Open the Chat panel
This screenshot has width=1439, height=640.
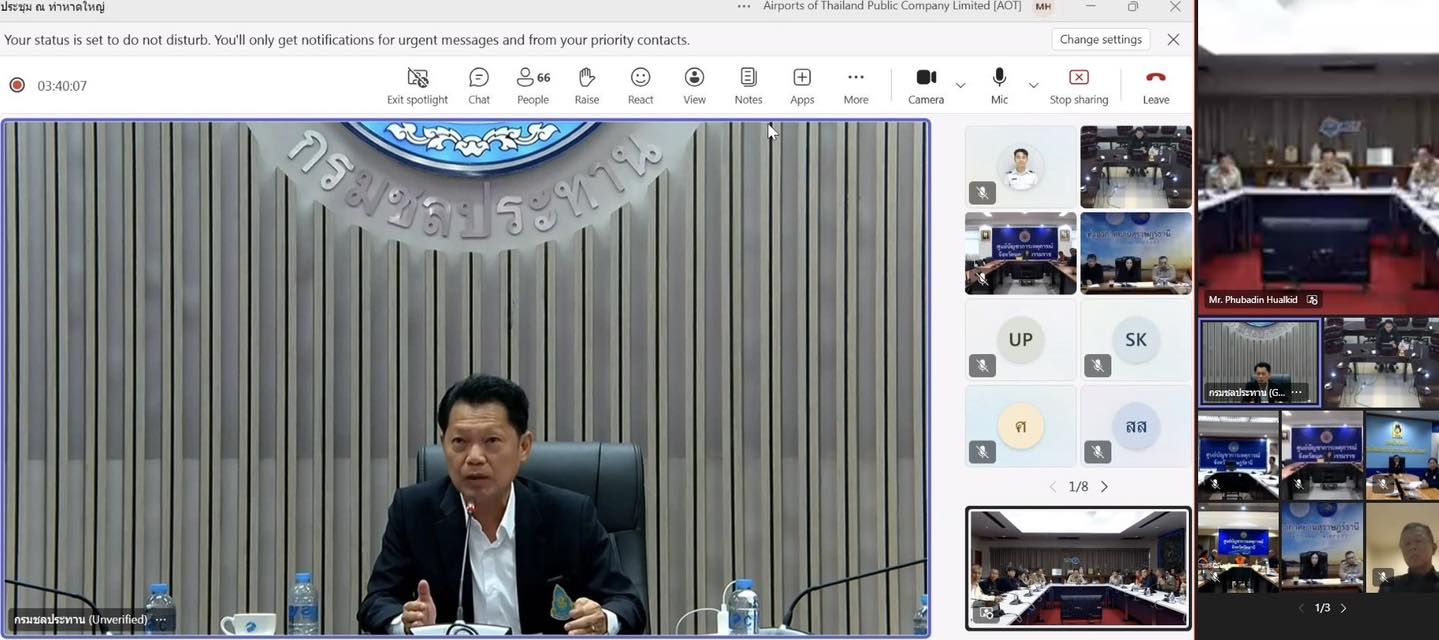[x=479, y=85]
